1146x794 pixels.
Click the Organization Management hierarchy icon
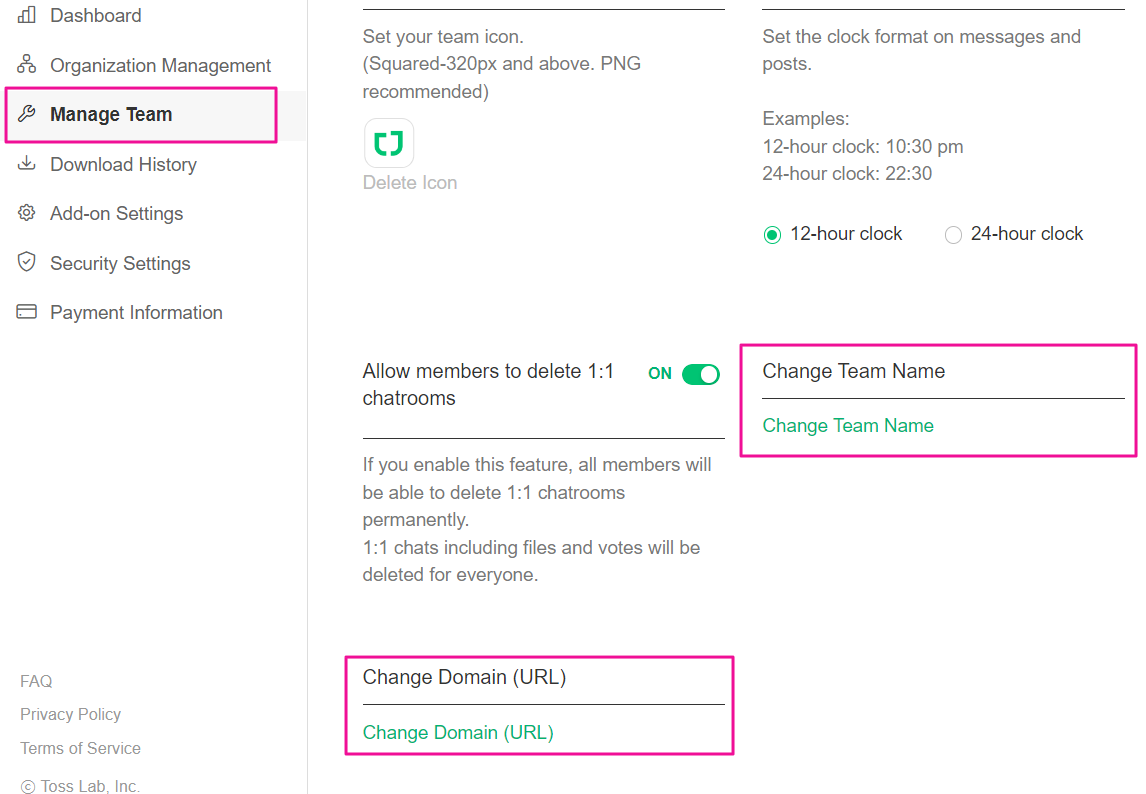click(x=27, y=65)
